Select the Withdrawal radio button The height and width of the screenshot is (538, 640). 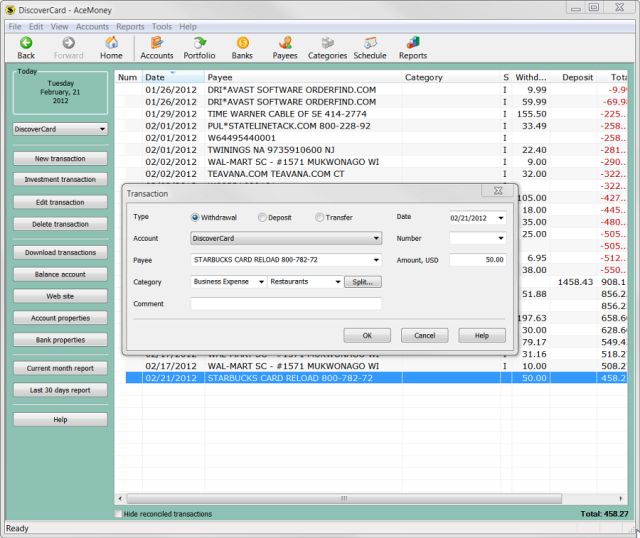[195, 217]
